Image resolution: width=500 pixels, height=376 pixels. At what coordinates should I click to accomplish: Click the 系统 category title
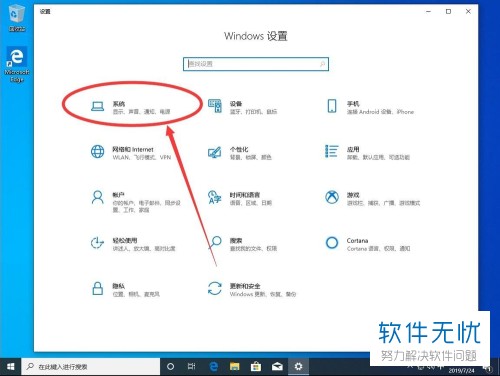tap(119, 104)
